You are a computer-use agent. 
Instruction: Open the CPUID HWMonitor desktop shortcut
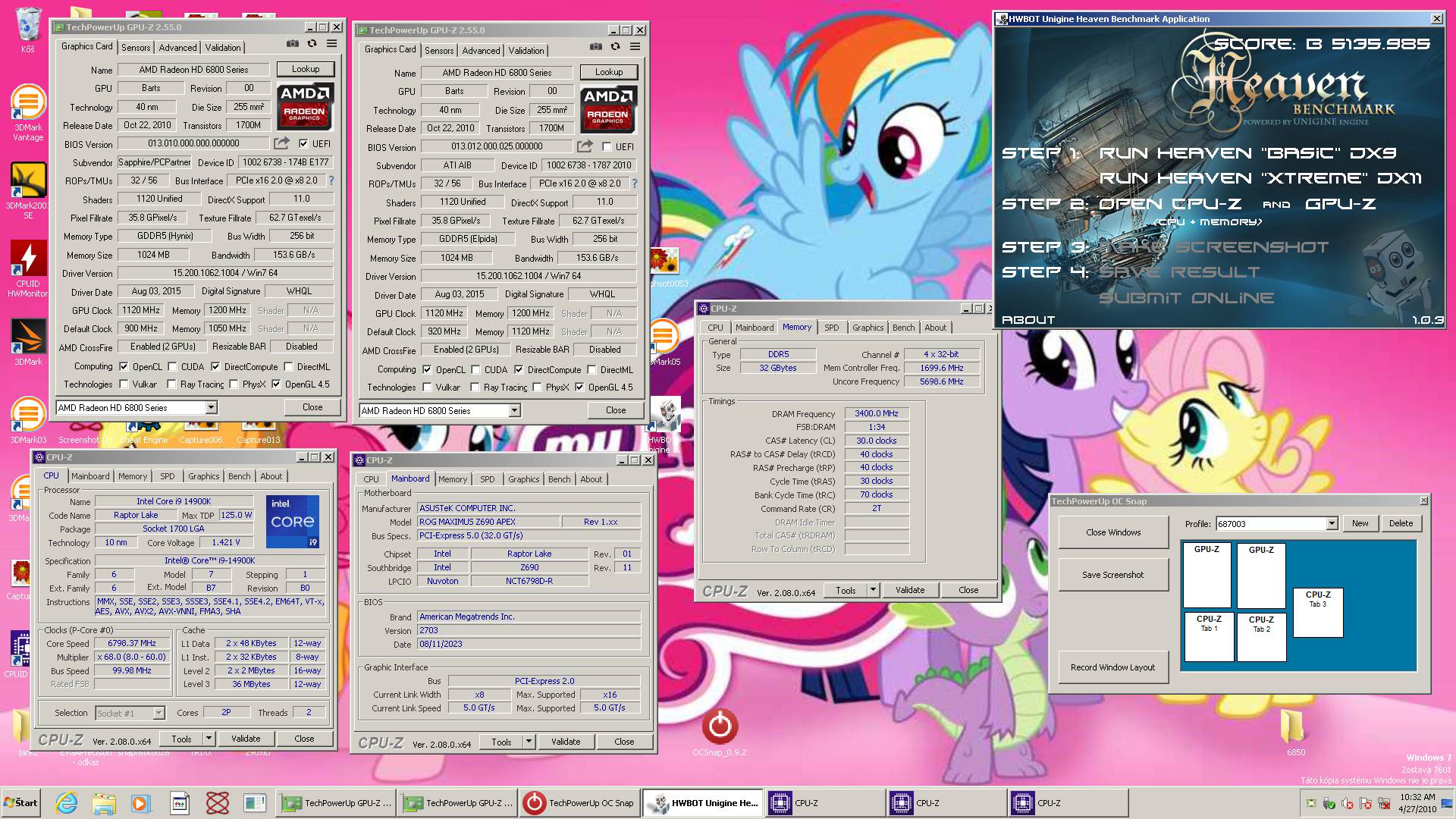pos(28,269)
